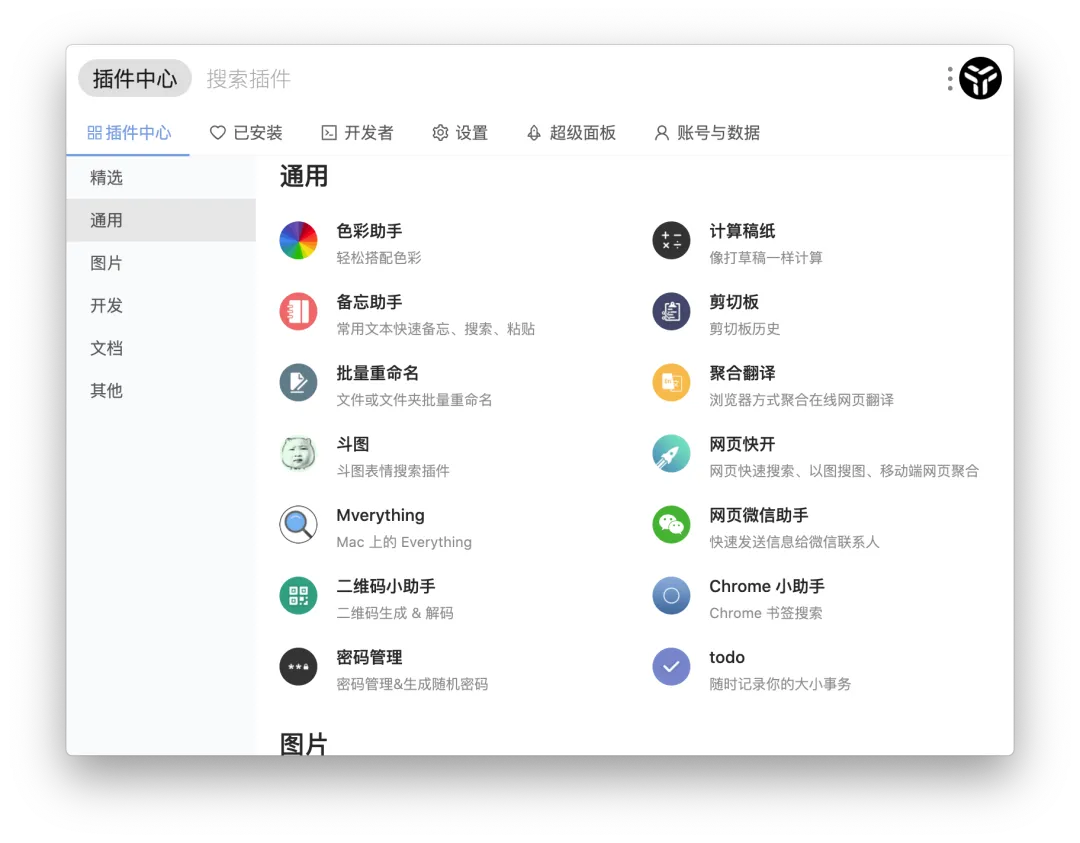The height and width of the screenshot is (843, 1080).
Task: Click the 密码管理 plugin title
Action: point(369,657)
